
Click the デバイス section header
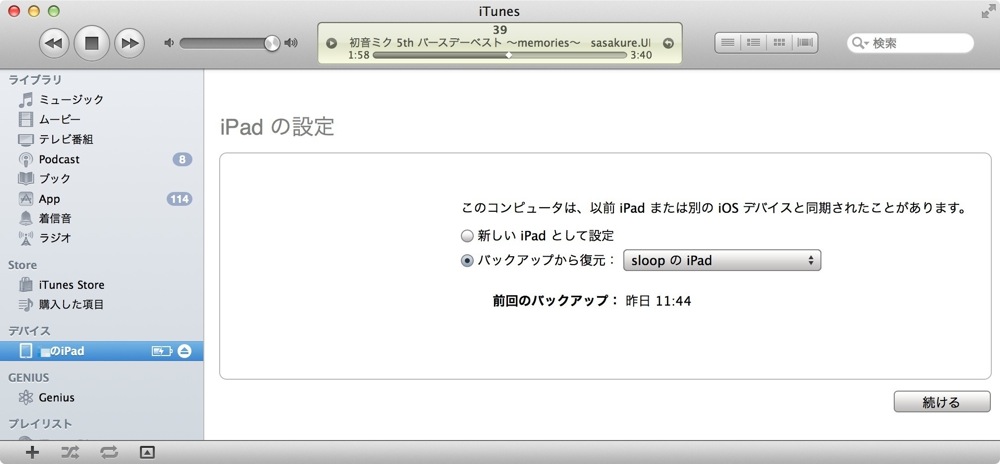(29, 331)
